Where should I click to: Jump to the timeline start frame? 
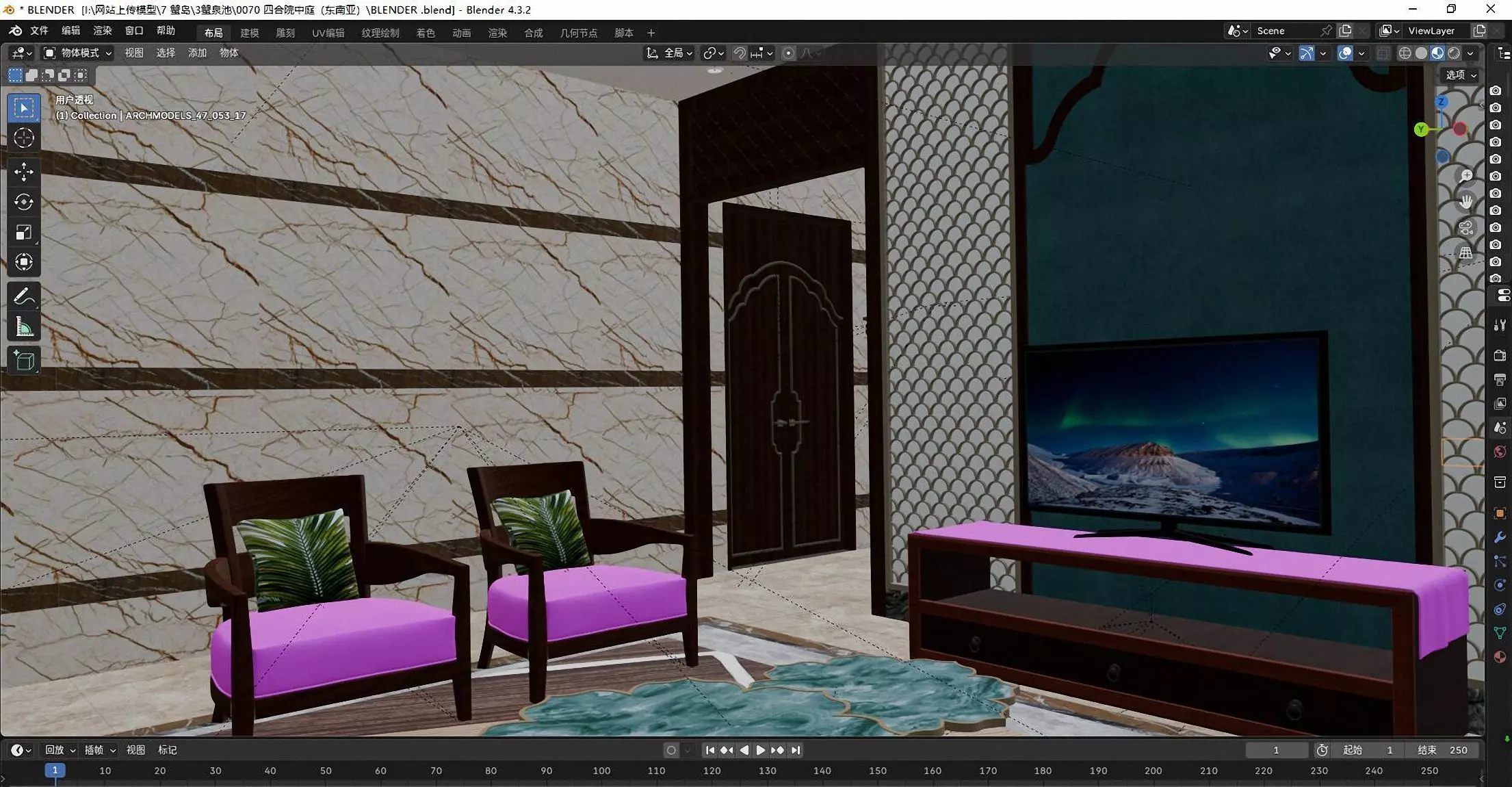710,750
